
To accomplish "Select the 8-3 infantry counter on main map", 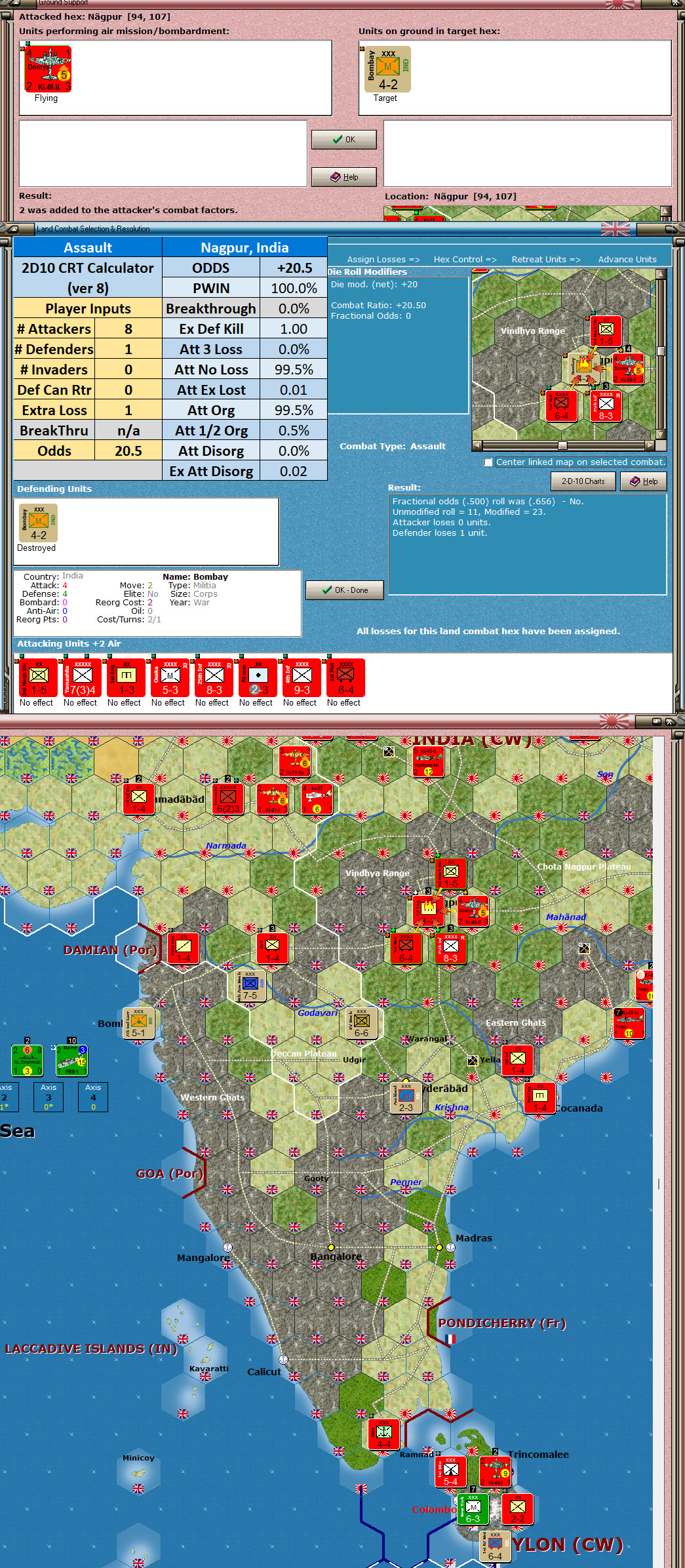I will coord(450,948).
